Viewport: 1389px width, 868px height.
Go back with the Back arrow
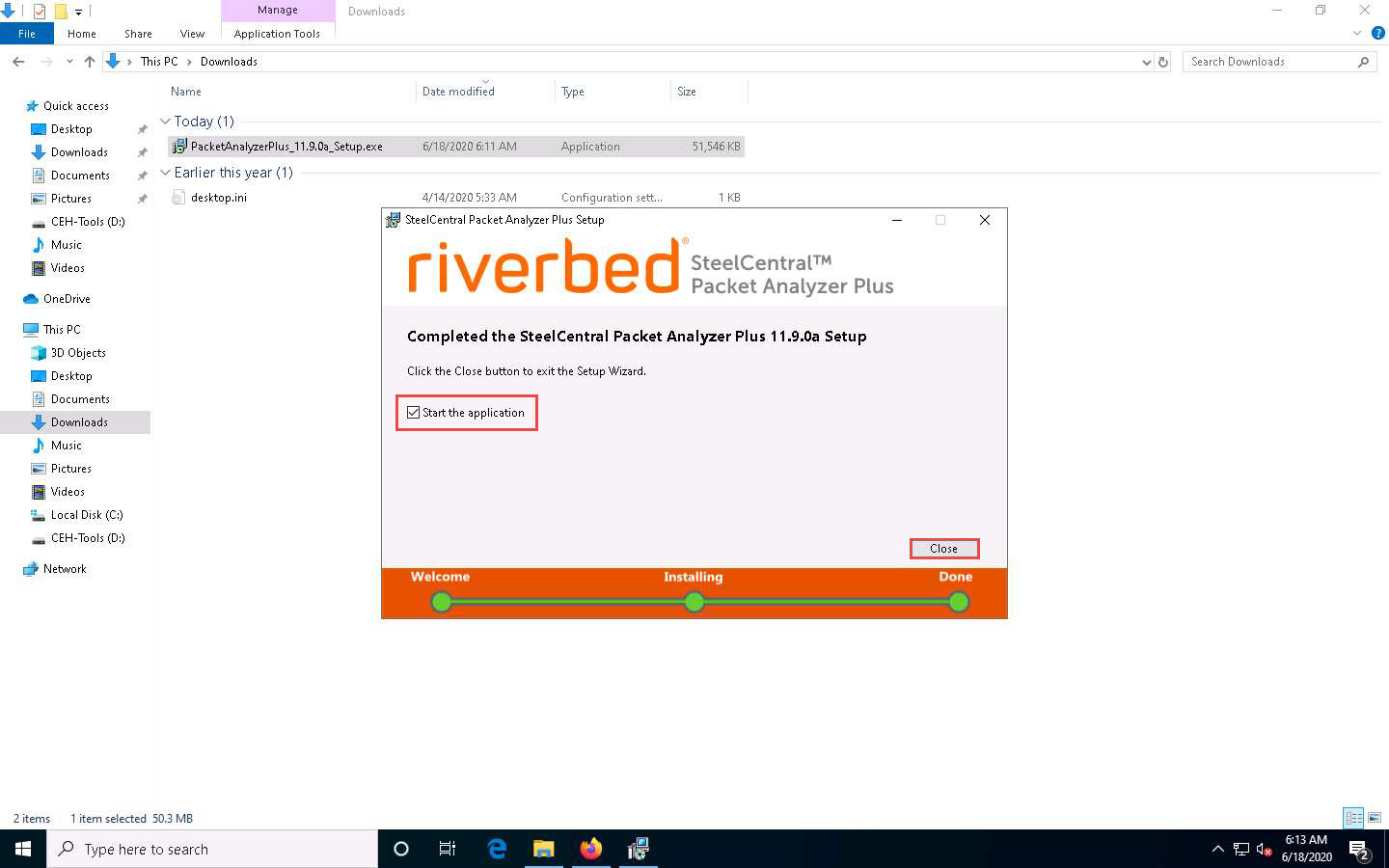18,62
